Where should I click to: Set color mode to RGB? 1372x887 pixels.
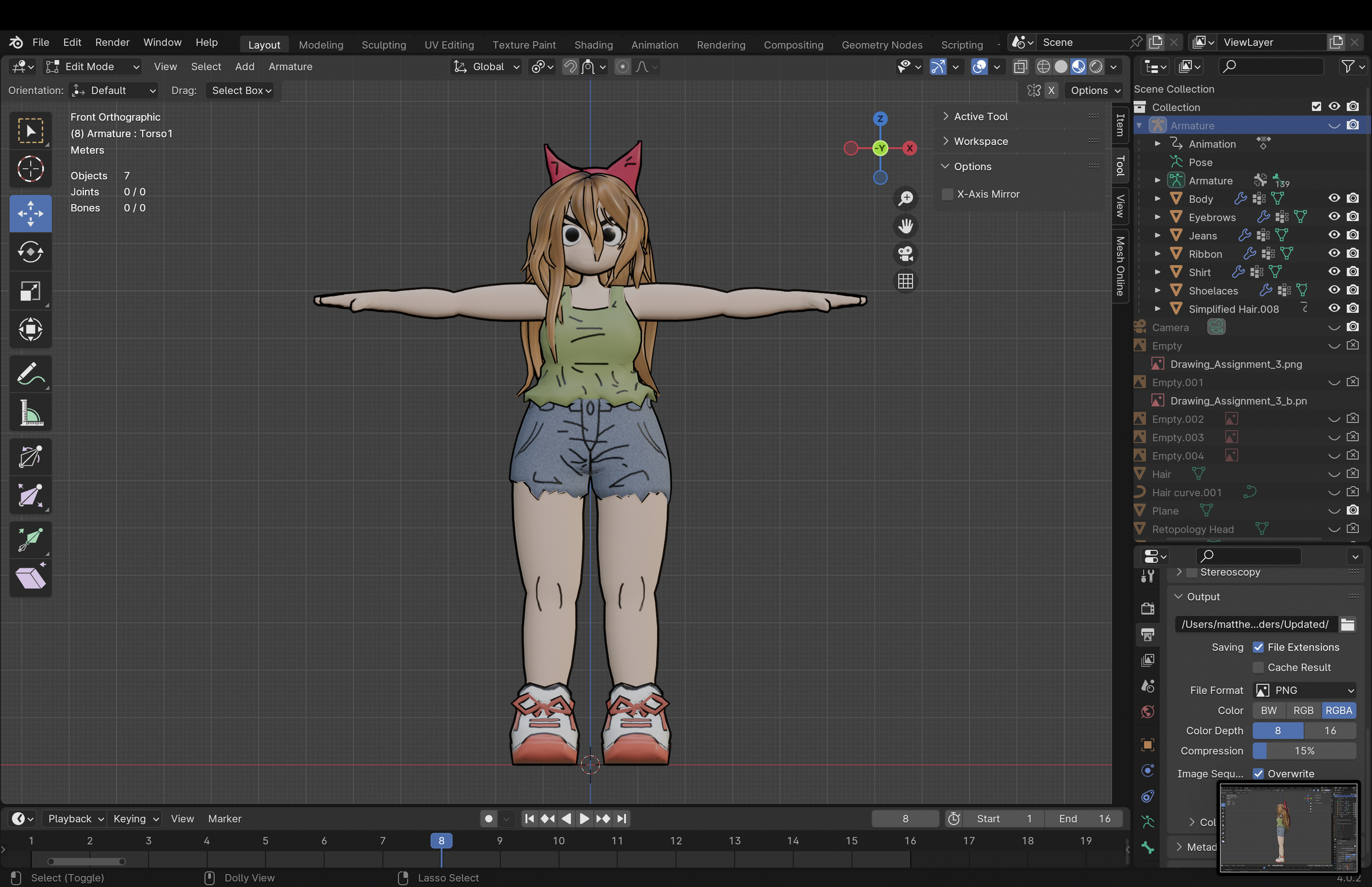[x=1303, y=710]
